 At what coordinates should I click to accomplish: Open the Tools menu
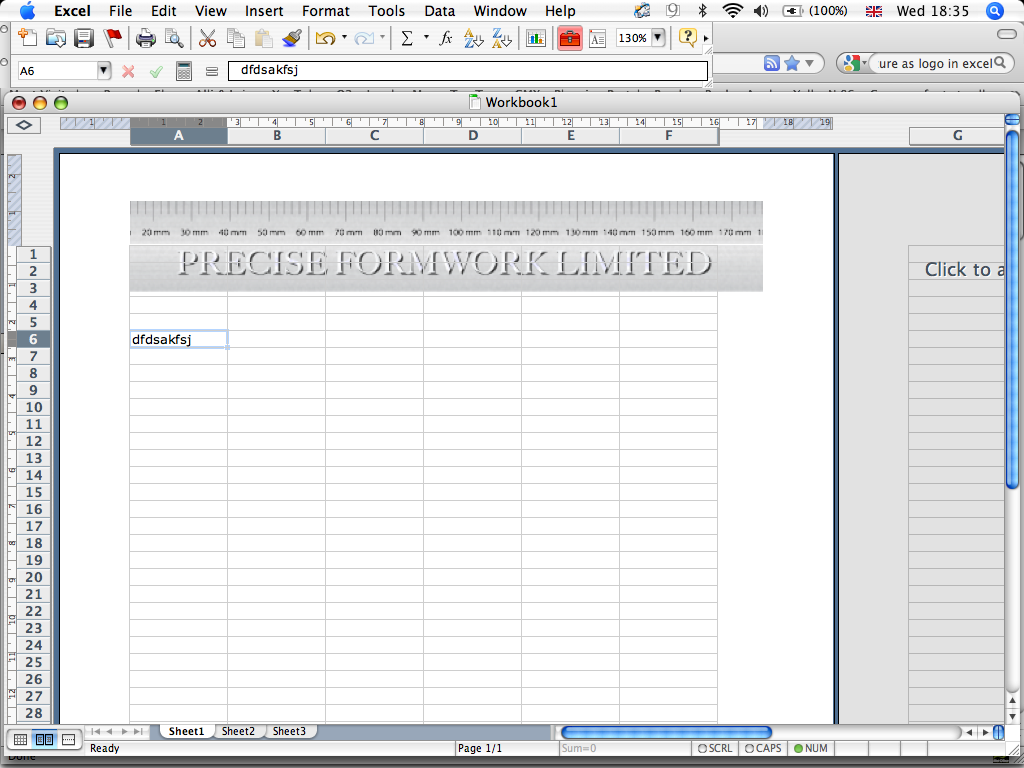pyautogui.click(x=387, y=11)
